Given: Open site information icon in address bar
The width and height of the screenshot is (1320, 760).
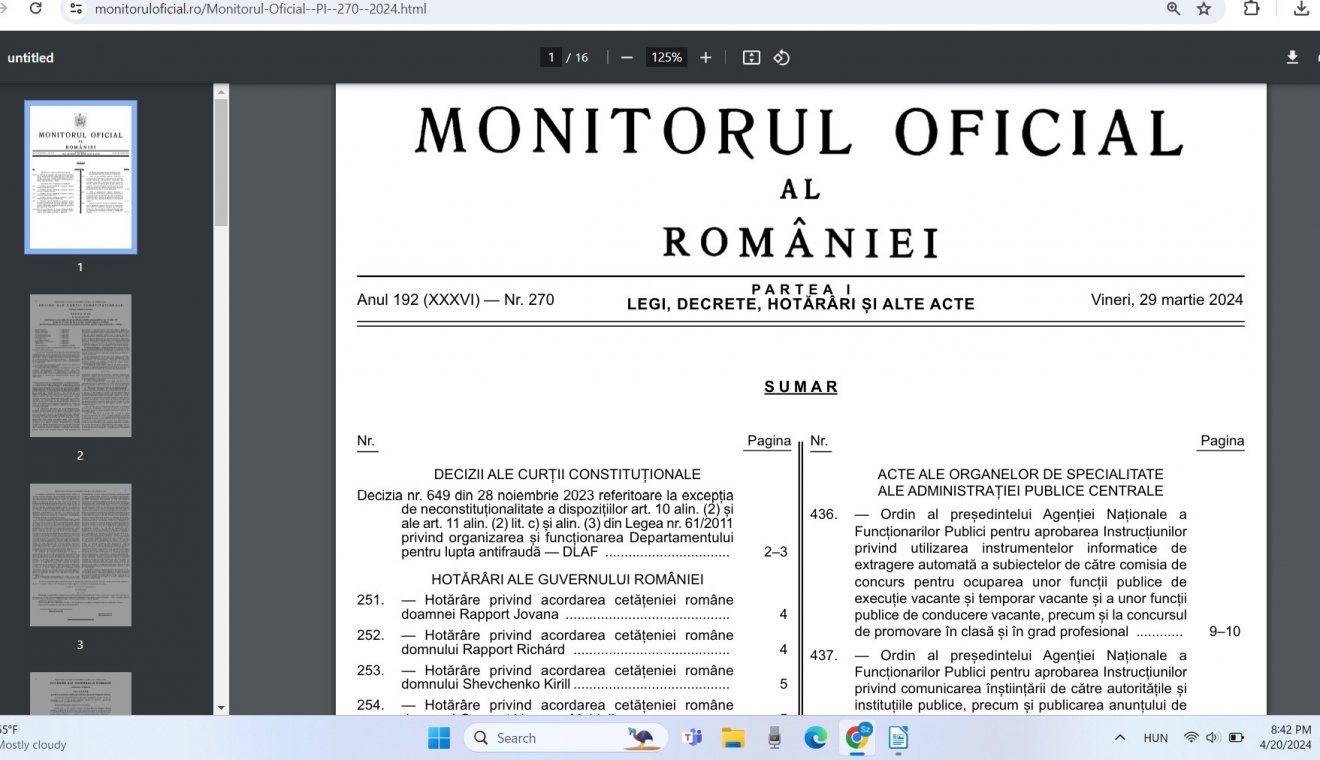Looking at the screenshot, I should click(76, 8).
